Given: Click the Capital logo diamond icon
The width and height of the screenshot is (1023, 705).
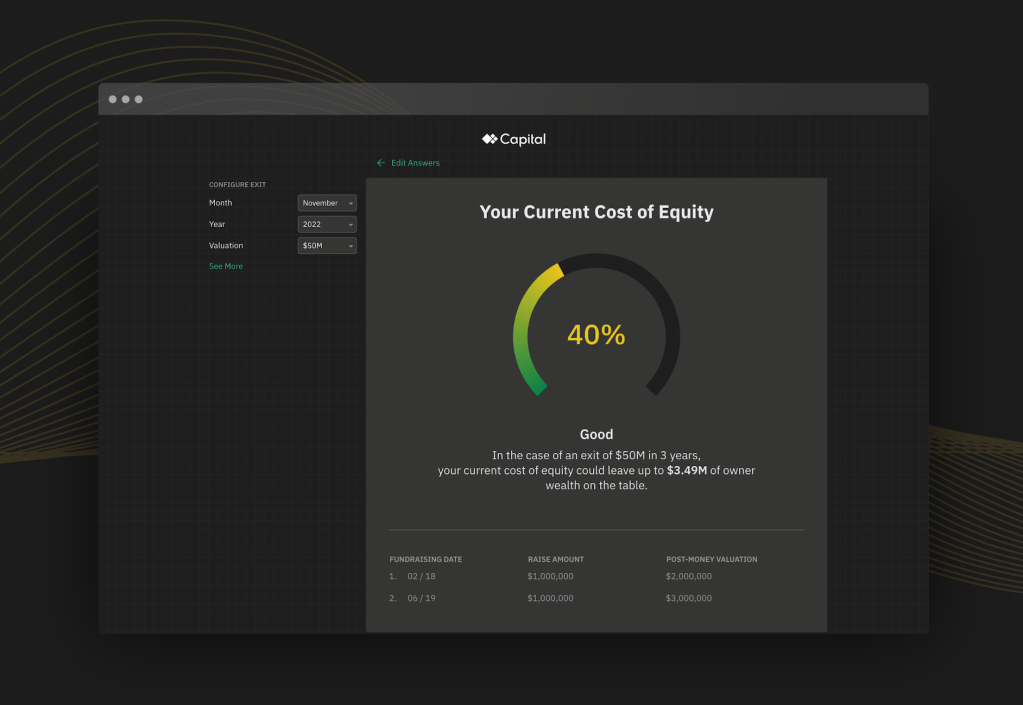Looking at the screenshot, I should 489,139.
